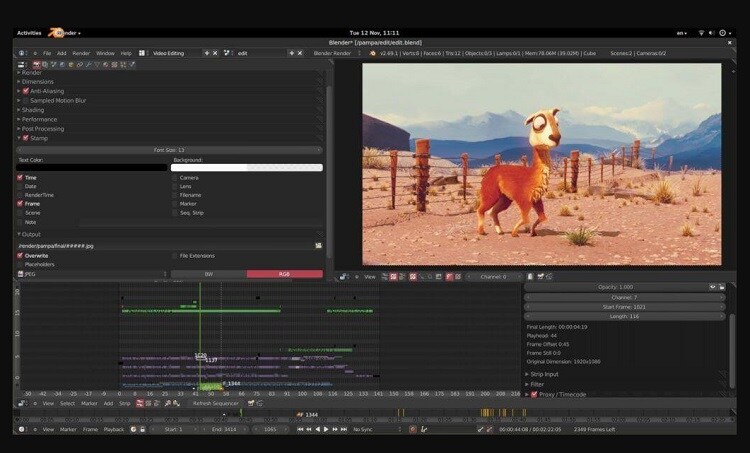
Task: Expand the Dimensions panel
Action: pyautogui.click(x=37, y=82)
